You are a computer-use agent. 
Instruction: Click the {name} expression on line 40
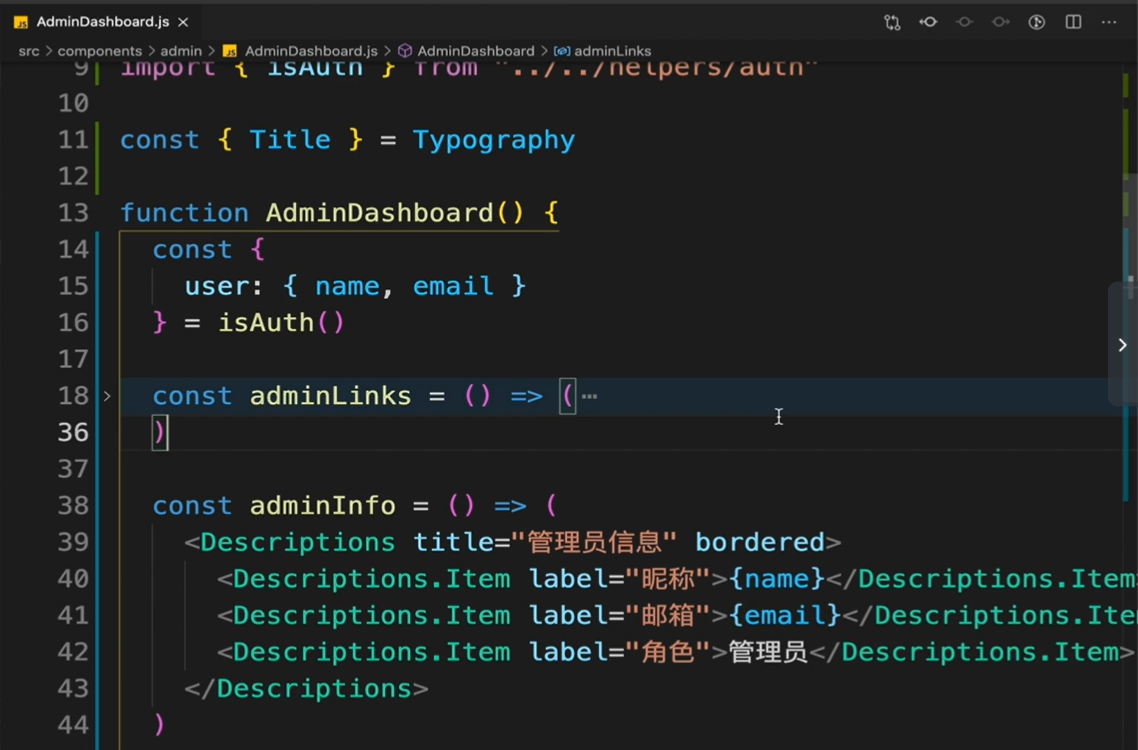[x=777, y=579]
